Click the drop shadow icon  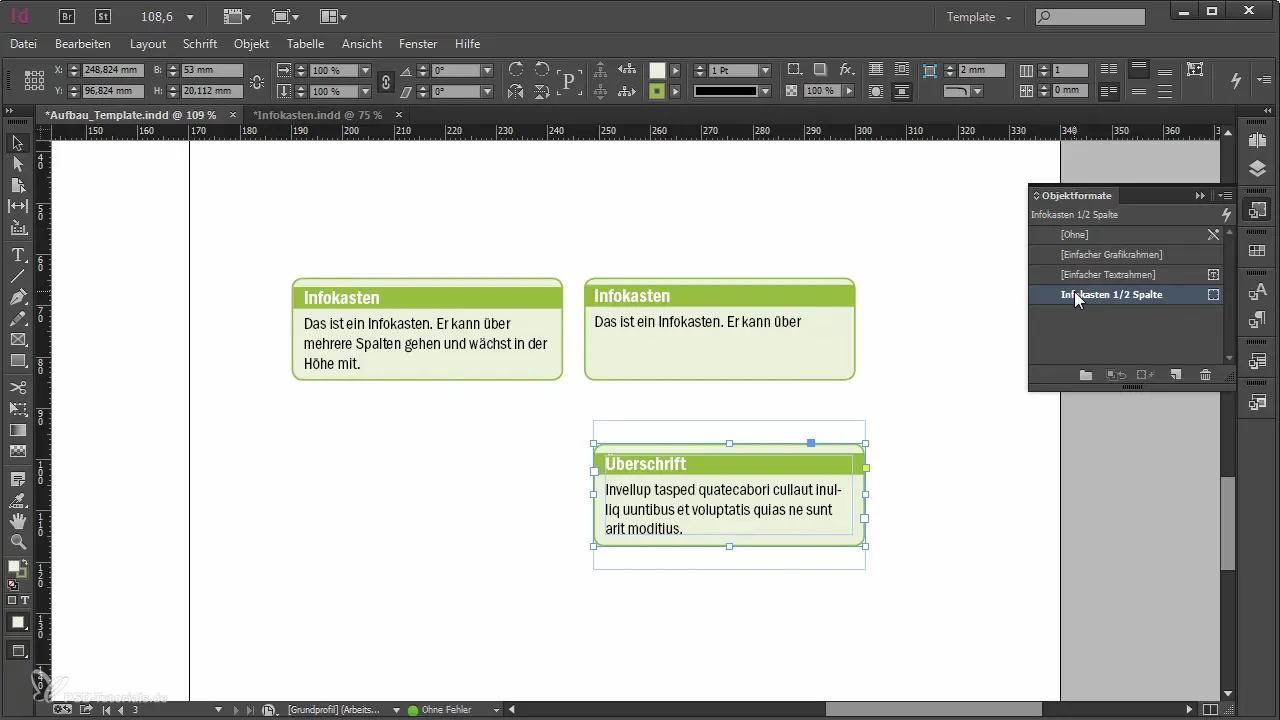820,70
